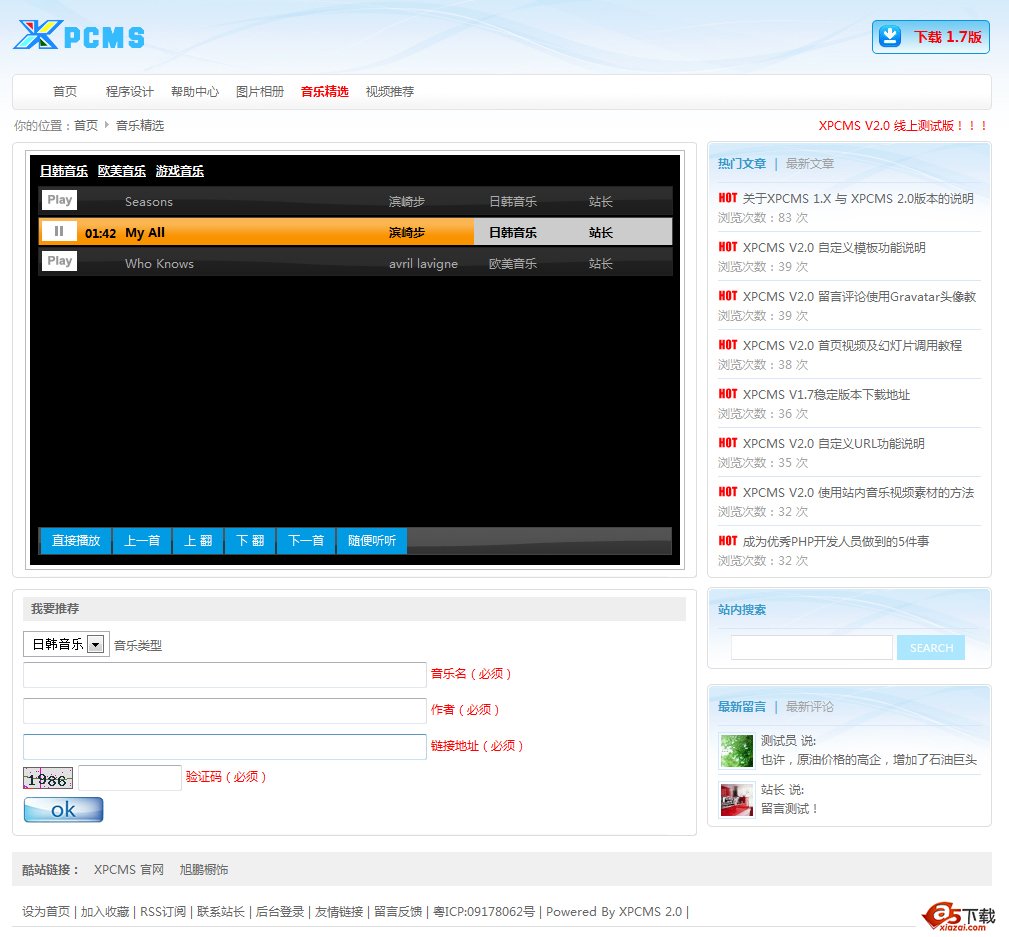Viewport: 1009px width, 937px height.
Task: Switch to the 最新文章 tab
Action: click(x=810, y=163)
